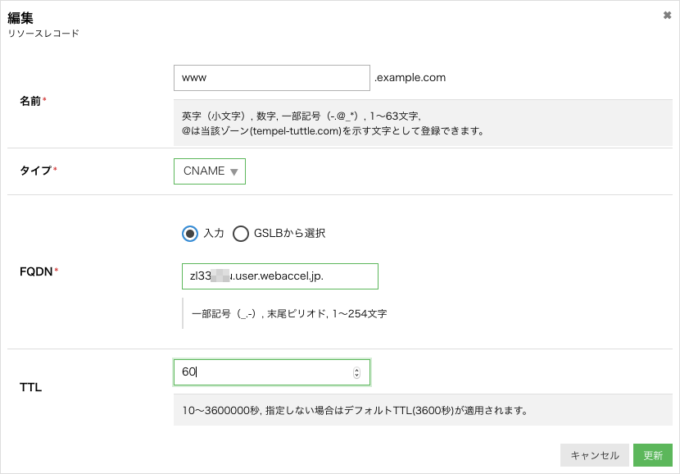
Task: Click the .example.com domain suffix text
Action: click(410, 77)
